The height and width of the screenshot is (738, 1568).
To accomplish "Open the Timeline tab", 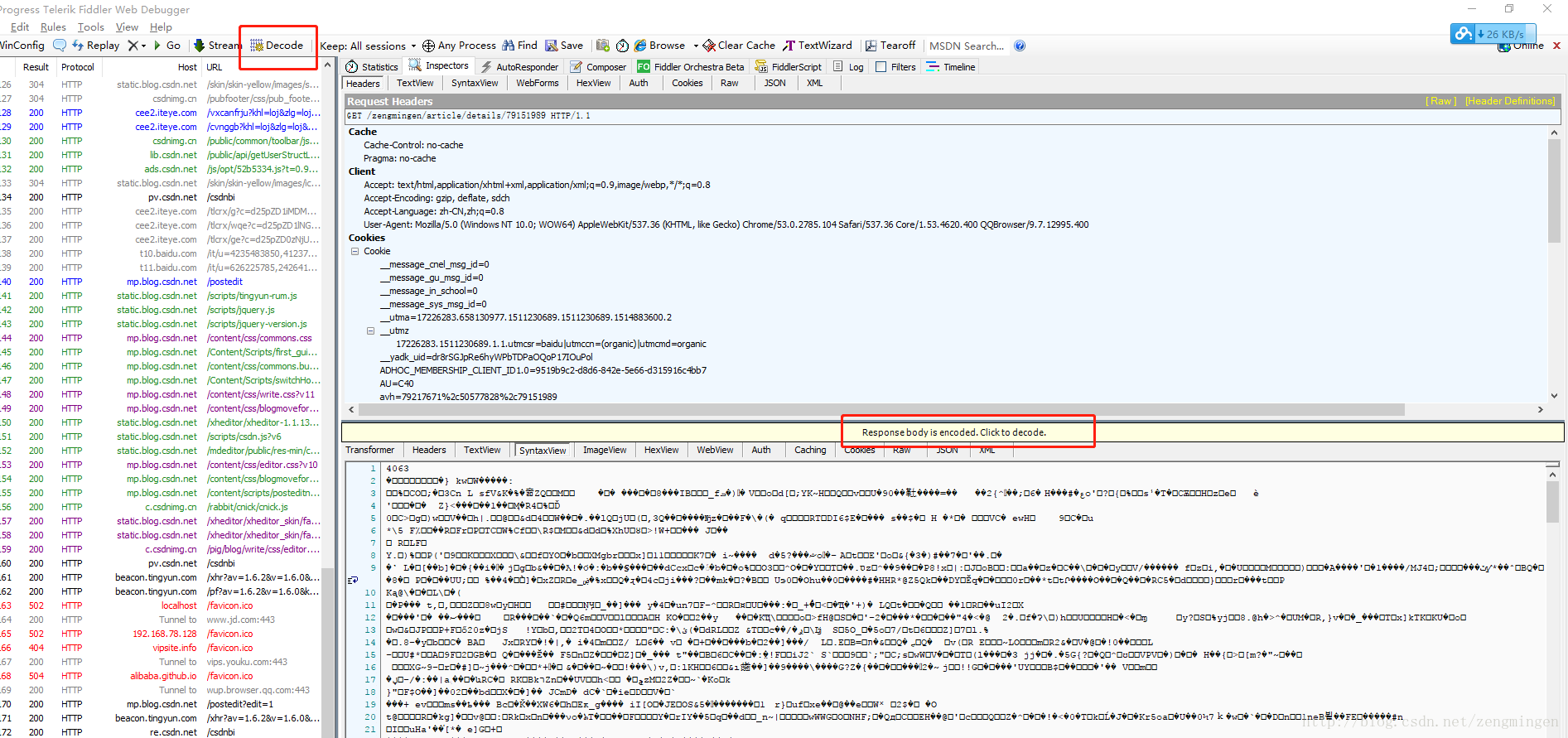I will [x=951, y=67].
